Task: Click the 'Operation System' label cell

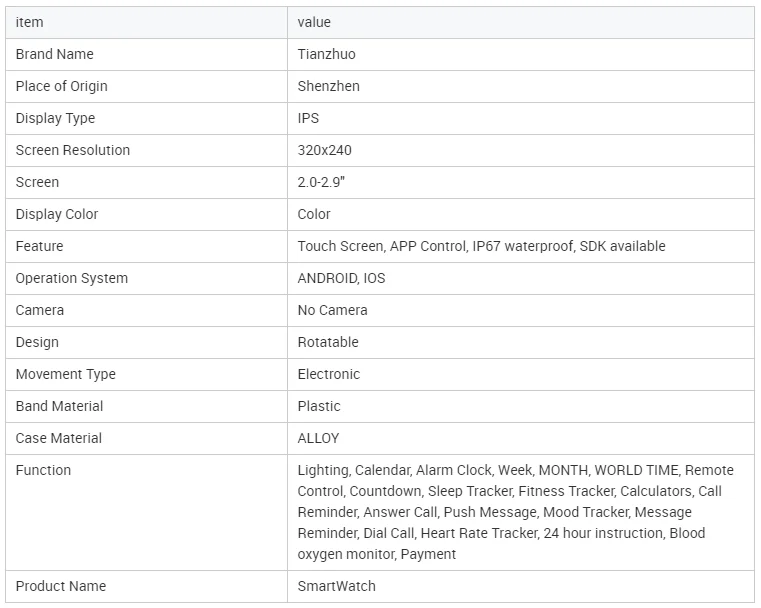Action: (x=71, y=278)
